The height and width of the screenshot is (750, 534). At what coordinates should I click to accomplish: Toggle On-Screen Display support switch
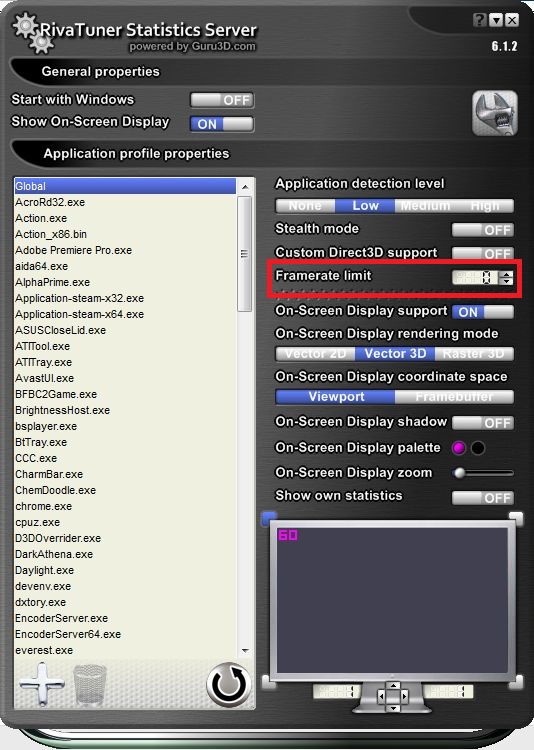[x=483, y=312]
